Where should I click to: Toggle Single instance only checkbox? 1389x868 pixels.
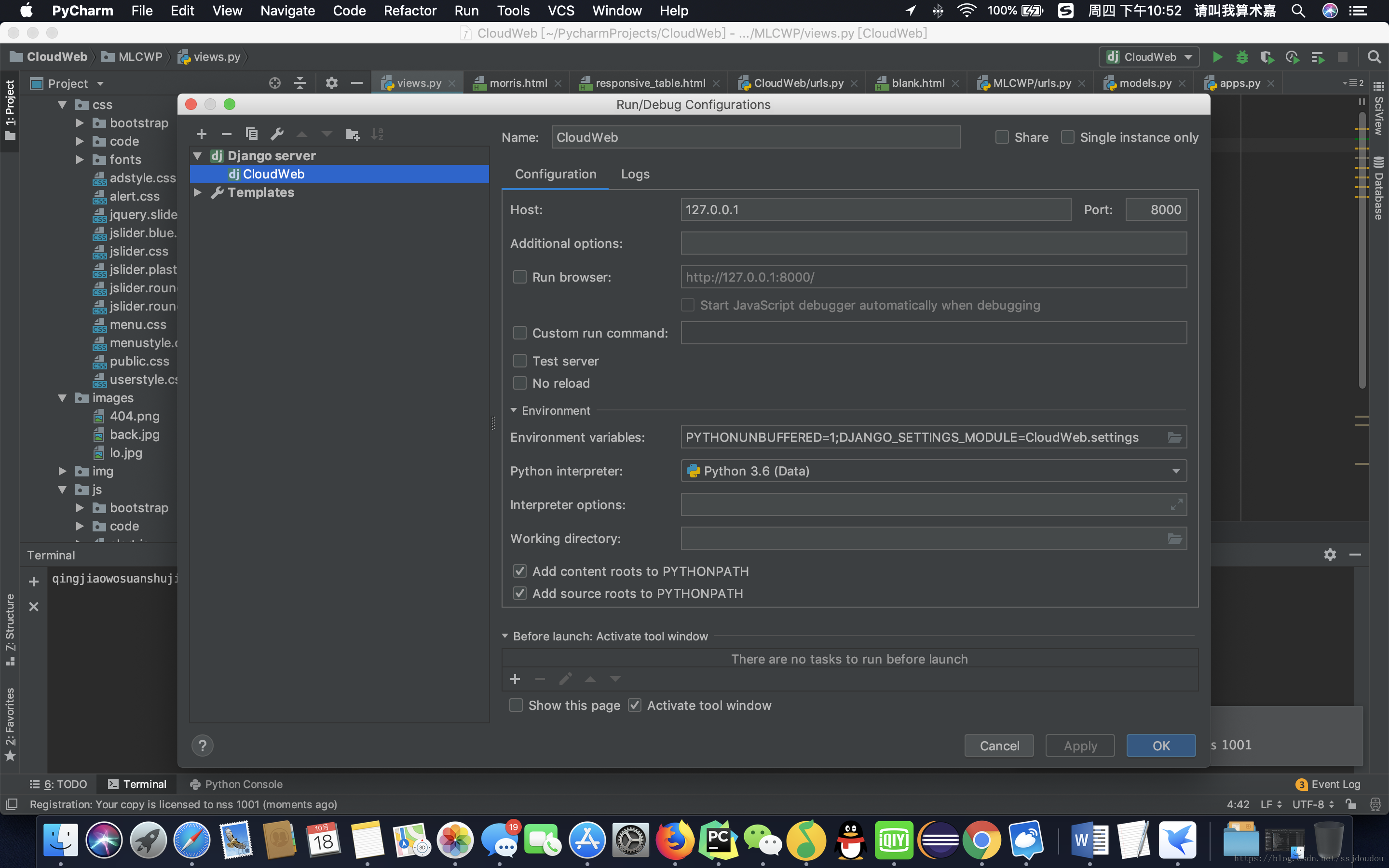1068,137
